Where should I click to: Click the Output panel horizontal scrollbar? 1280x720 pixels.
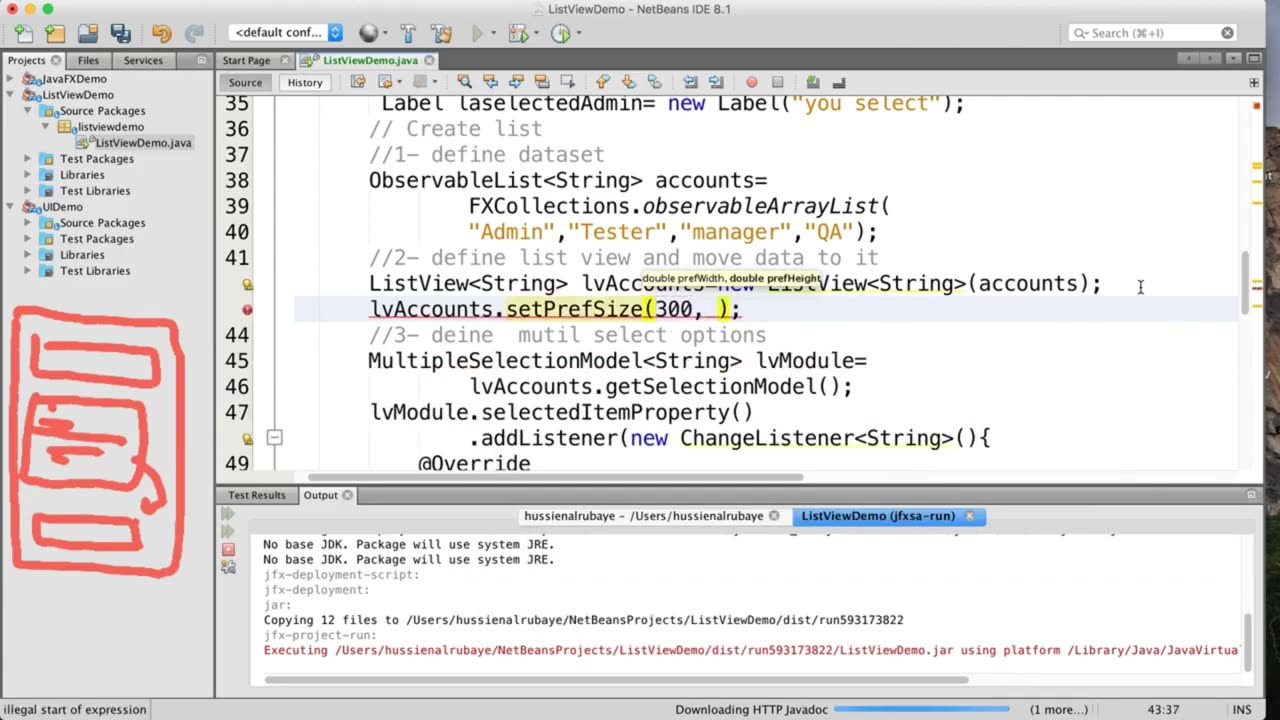tap(617, 680)
